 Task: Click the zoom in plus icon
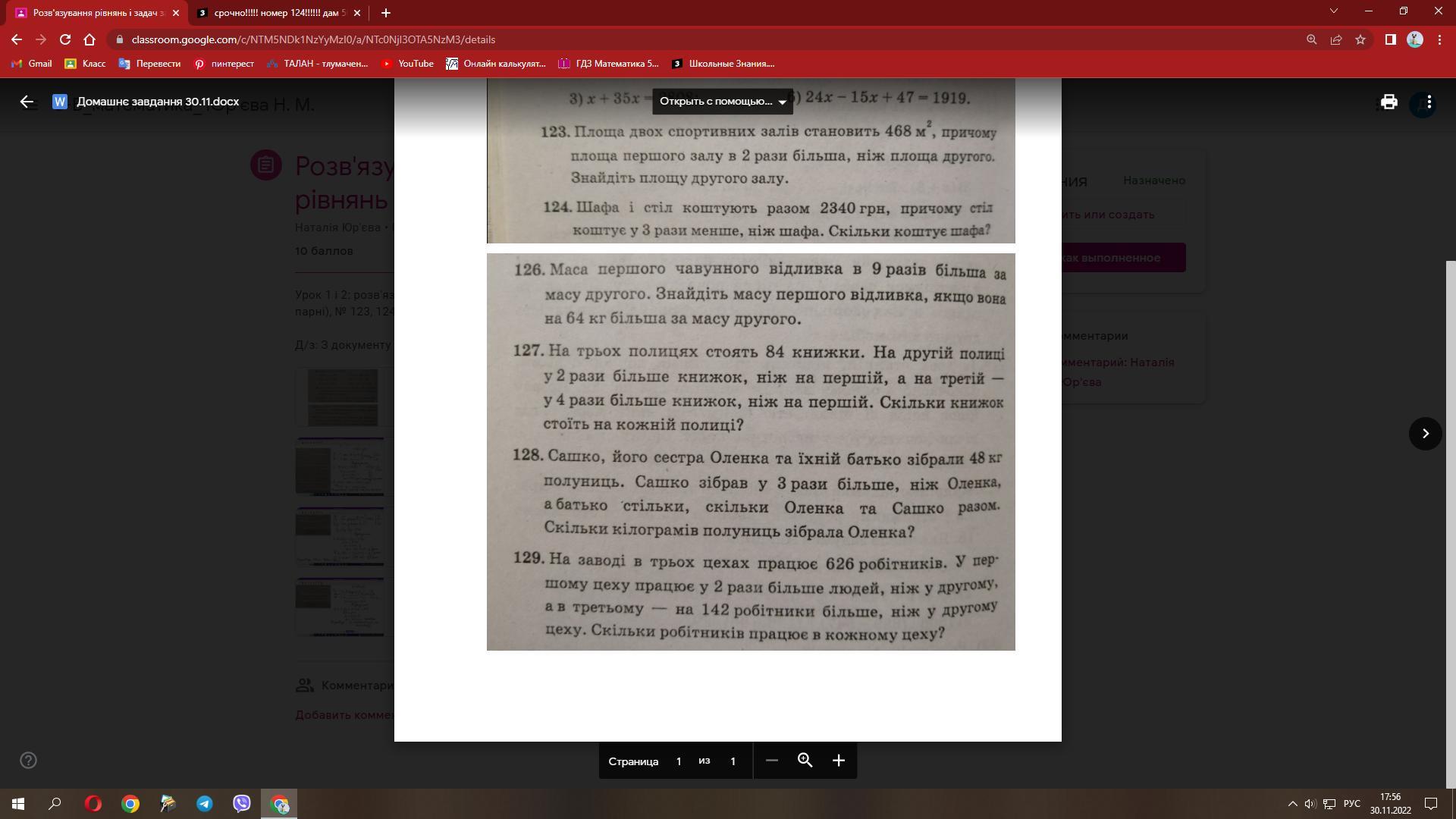point(838,761)
